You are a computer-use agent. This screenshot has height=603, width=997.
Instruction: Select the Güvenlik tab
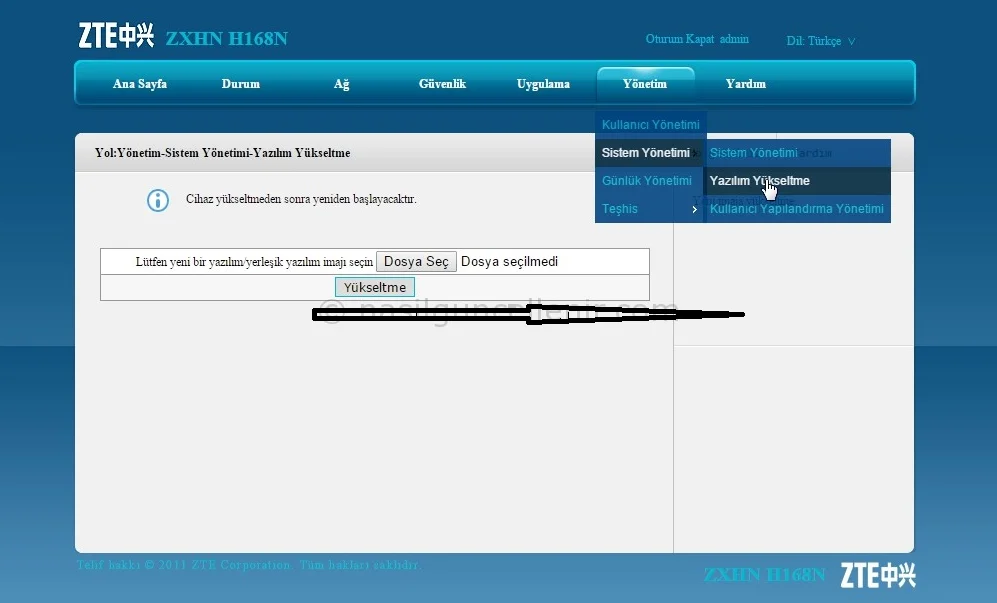click(x=442, y=84)
